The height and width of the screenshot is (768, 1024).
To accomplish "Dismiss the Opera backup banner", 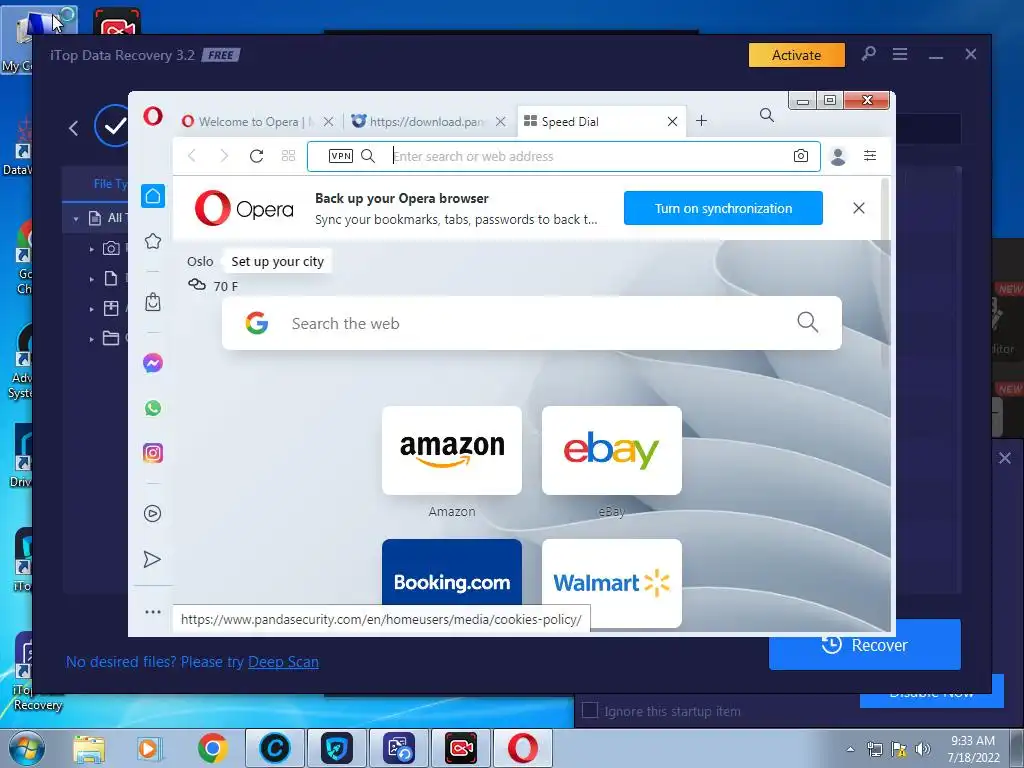I will pyautogui.click(x=859, y=208).
